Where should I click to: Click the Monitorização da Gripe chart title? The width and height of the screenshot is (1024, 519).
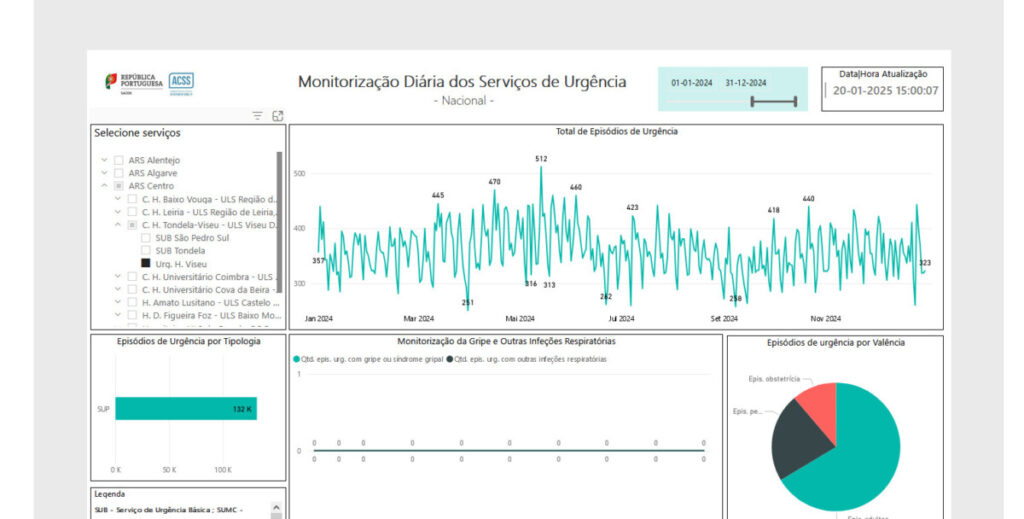coord(506,341)
